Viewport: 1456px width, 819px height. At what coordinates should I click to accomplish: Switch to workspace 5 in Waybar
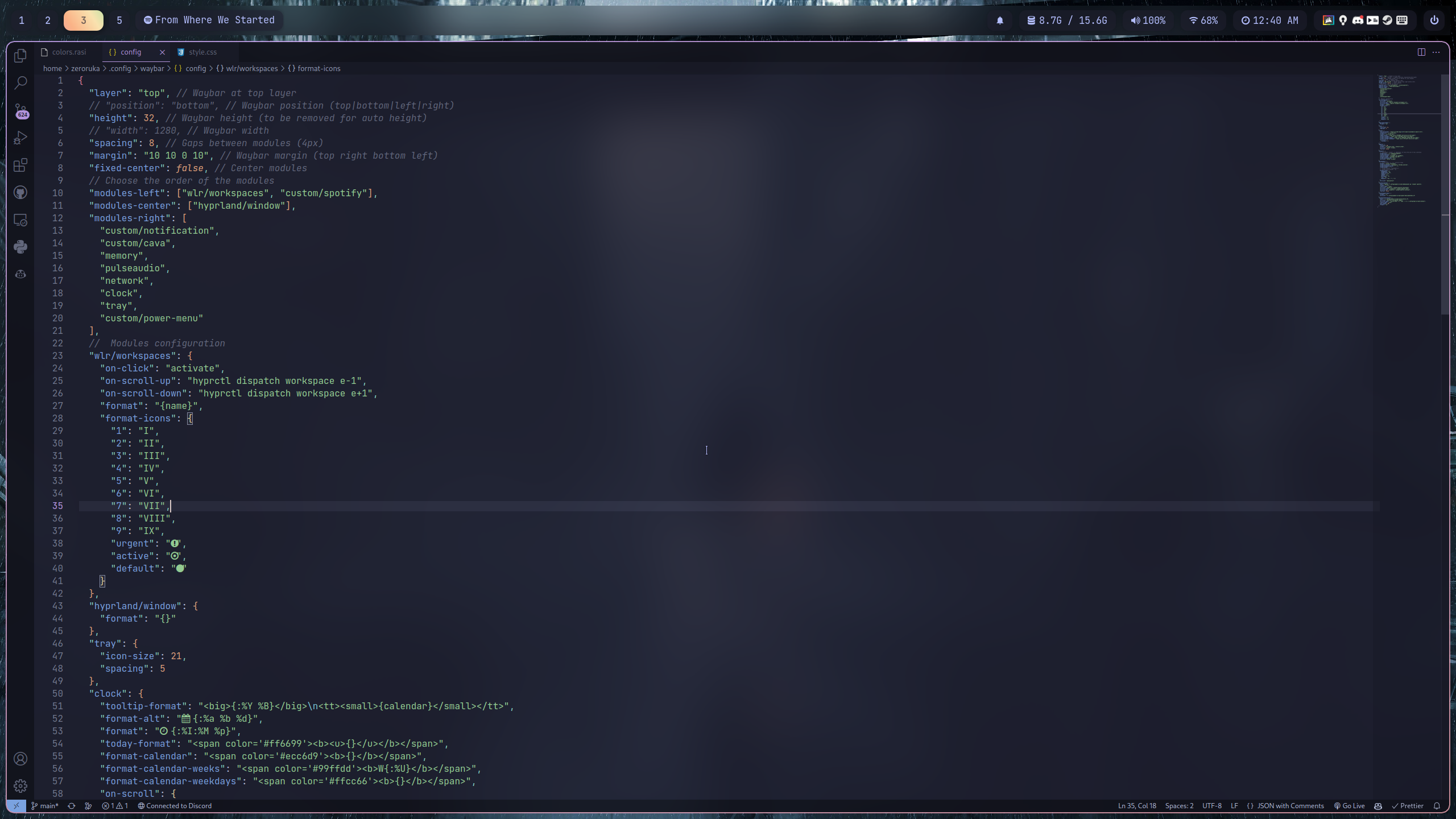119,20
